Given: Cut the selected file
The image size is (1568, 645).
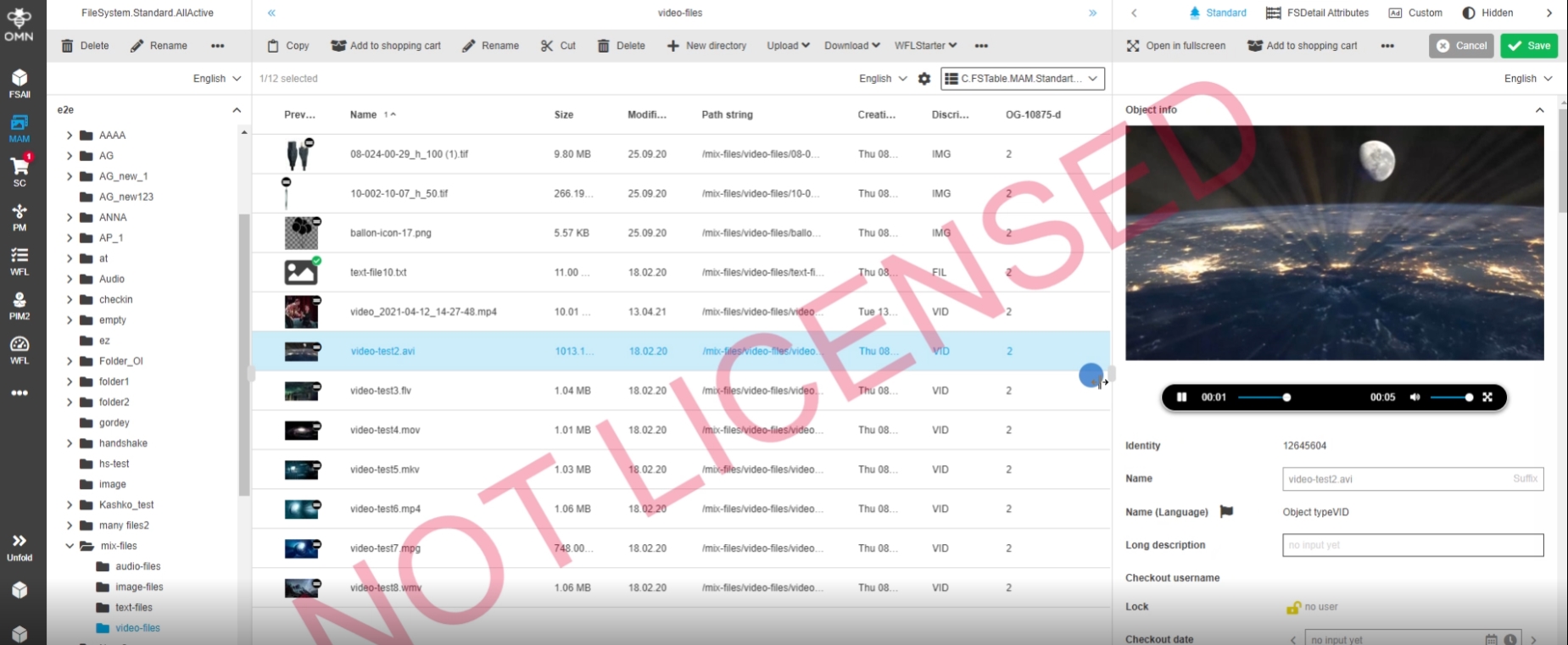Looking at the screenshot, I should 558,46.
